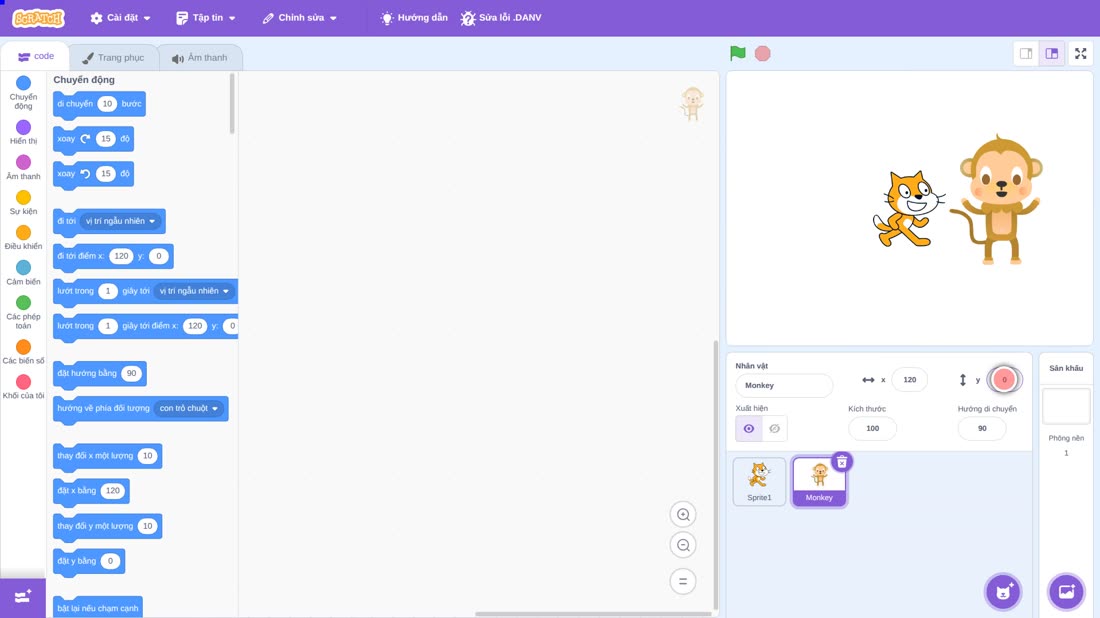1100x618 pixels.
Task: Click the green flag to run
Action: (737, 53)
